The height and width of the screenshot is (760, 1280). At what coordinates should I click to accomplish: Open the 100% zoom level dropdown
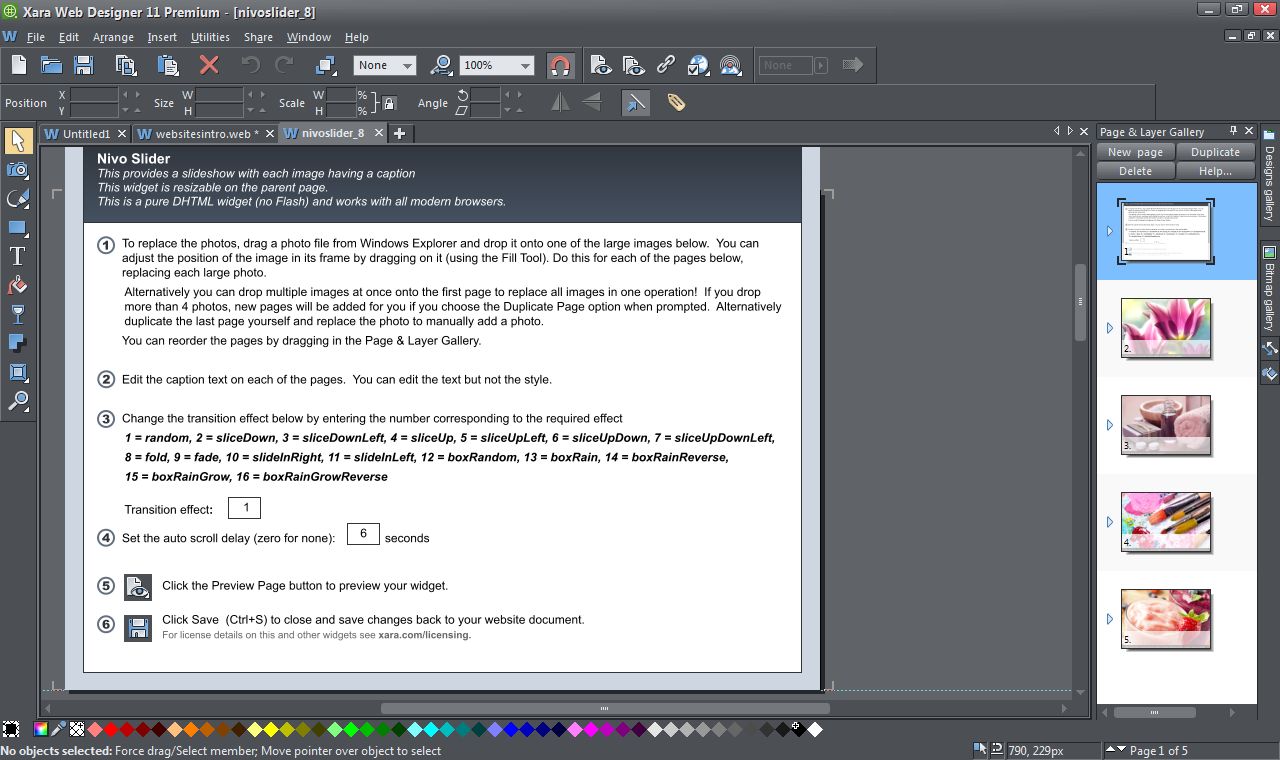click(497, 65)
